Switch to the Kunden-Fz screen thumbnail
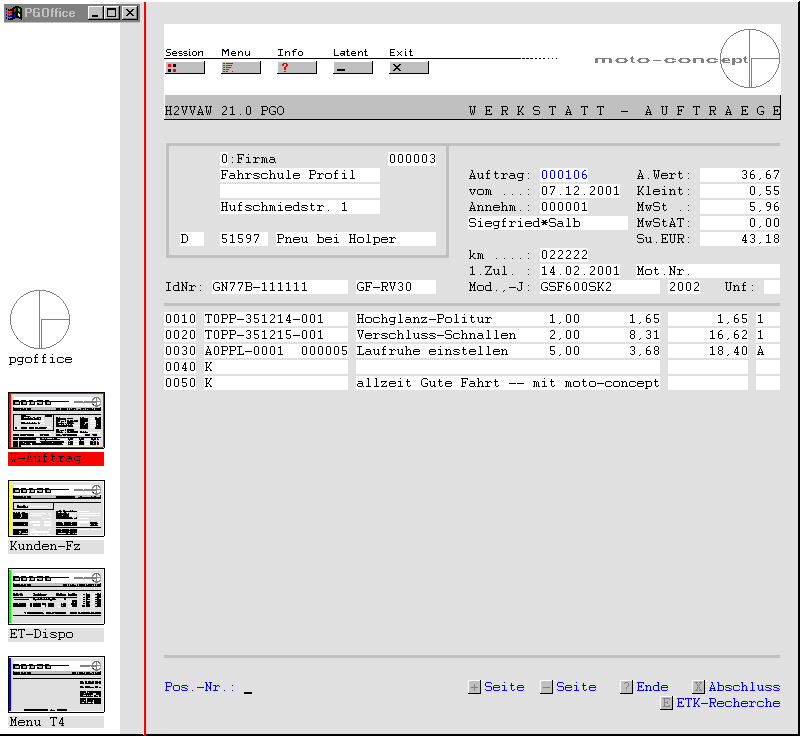Screen dimensions: 800x736 tap(56, 509)
